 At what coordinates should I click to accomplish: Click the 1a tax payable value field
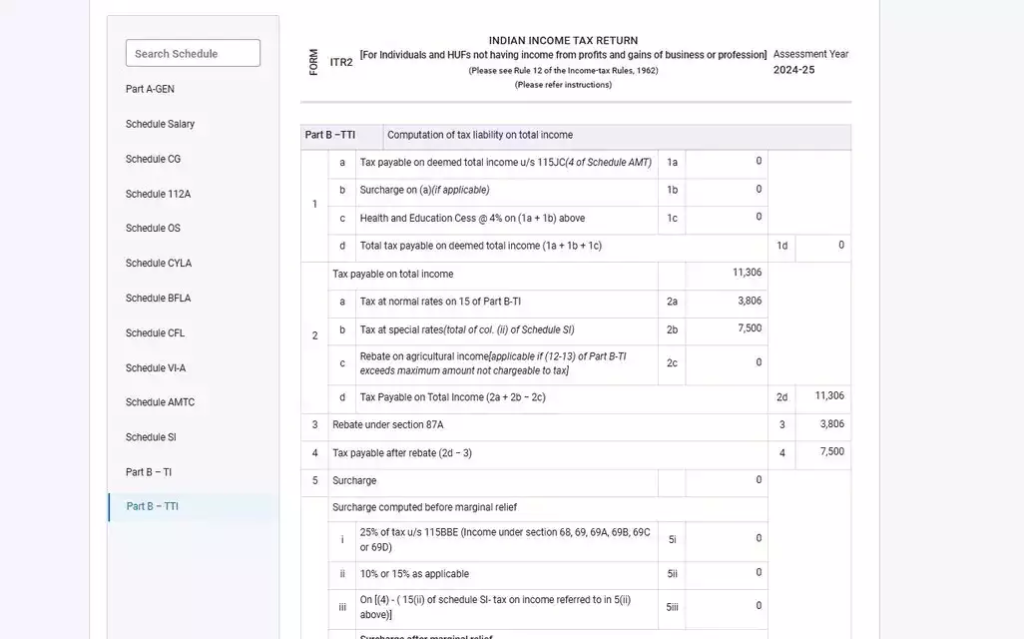click(x=726, y=162)
